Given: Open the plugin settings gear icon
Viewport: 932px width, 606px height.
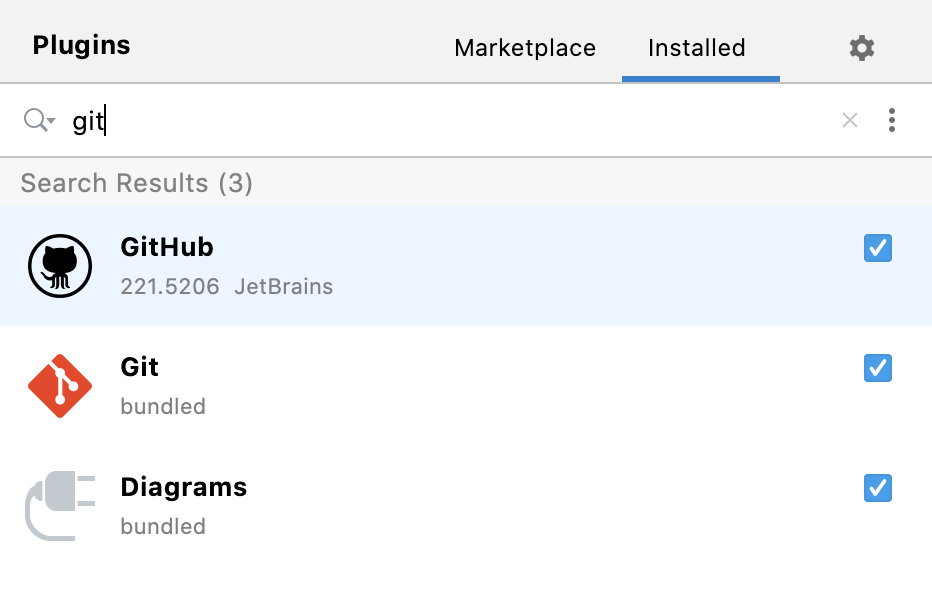Looking at the screenshot, I should [861, 47].
